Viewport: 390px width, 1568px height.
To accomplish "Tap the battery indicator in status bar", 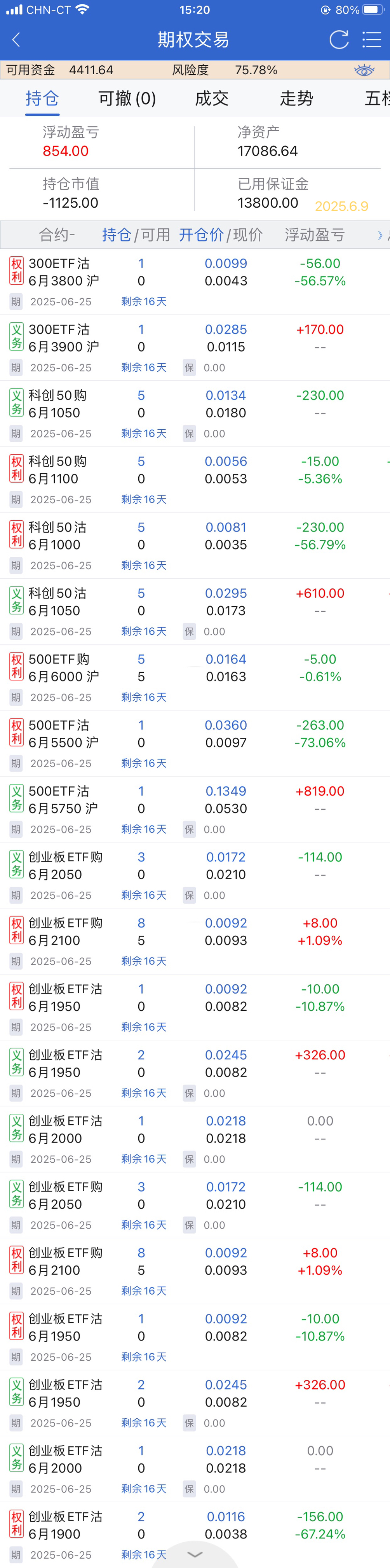I will (373, 10).
